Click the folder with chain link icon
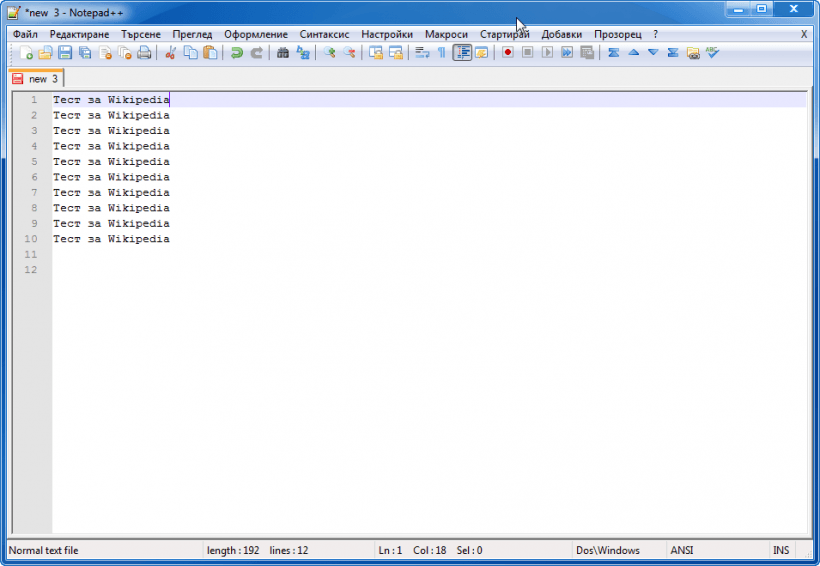The image size is (820, 566). [x=693, y=52]
